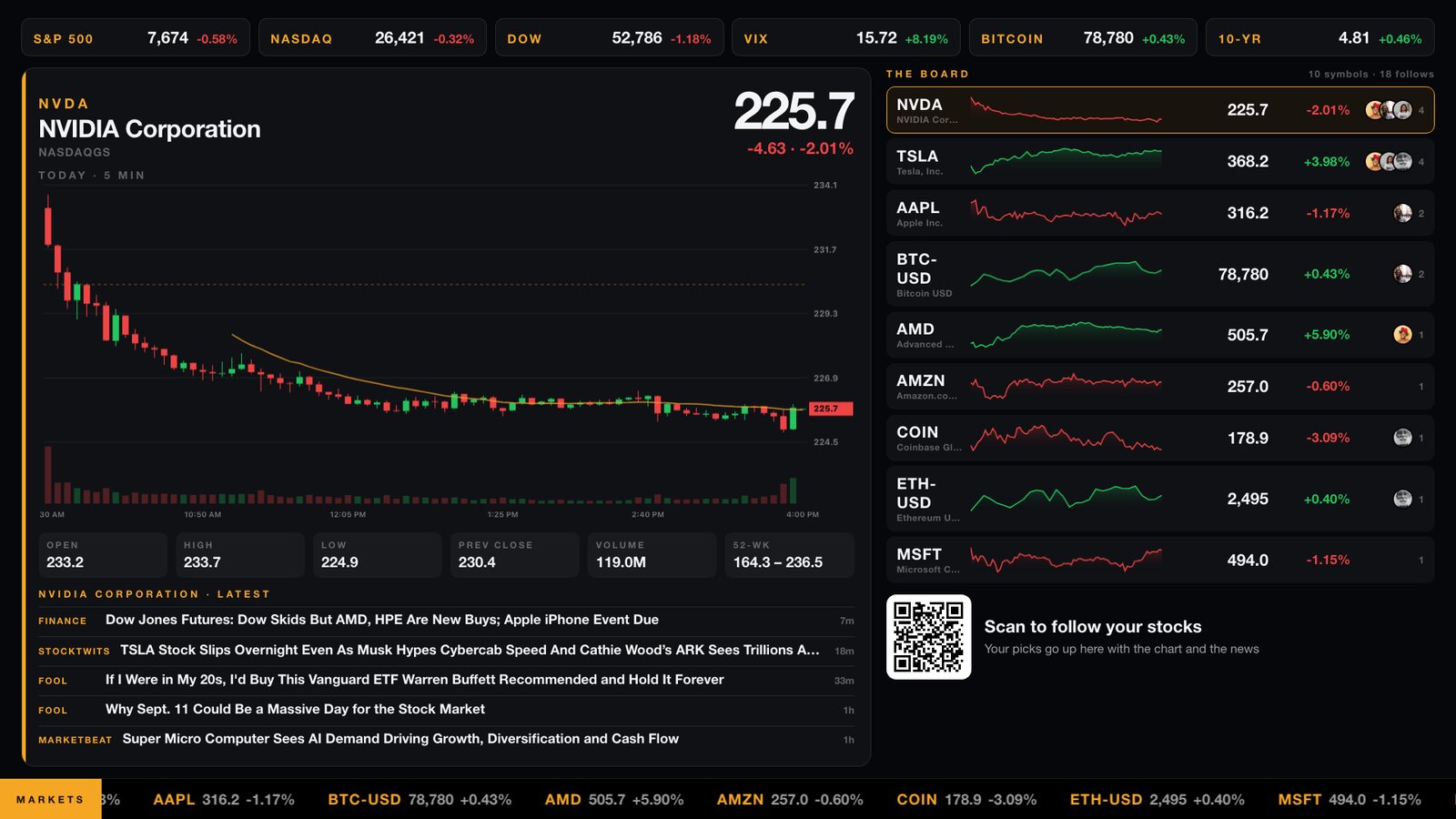Click COIN in the bottom ticker tape
Image resolution: width=1456 pixels, height=819 pixels.
(966, 800)
